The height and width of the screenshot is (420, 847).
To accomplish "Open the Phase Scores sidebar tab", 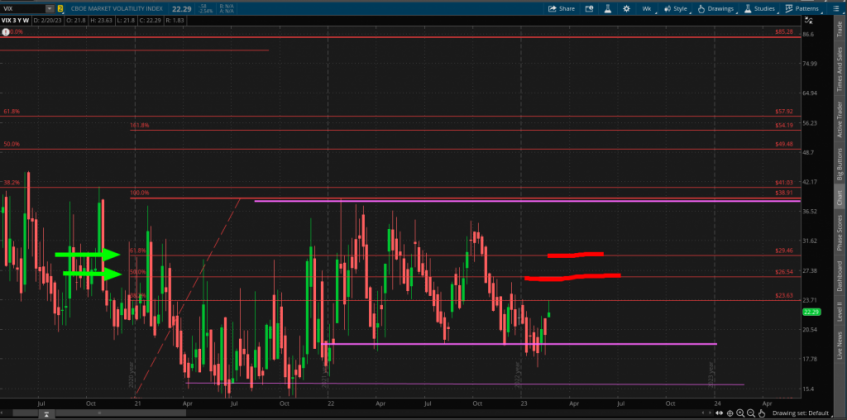I will point(839,233).
